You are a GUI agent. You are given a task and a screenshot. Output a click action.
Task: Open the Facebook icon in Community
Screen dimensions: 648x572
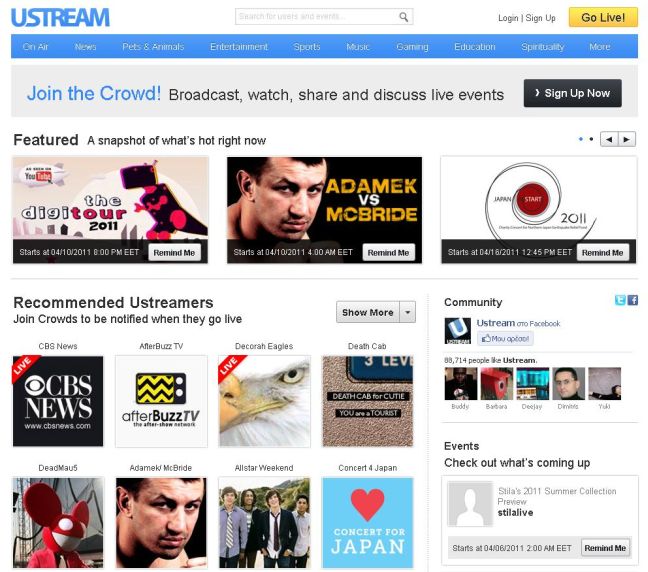pos(632,300)
